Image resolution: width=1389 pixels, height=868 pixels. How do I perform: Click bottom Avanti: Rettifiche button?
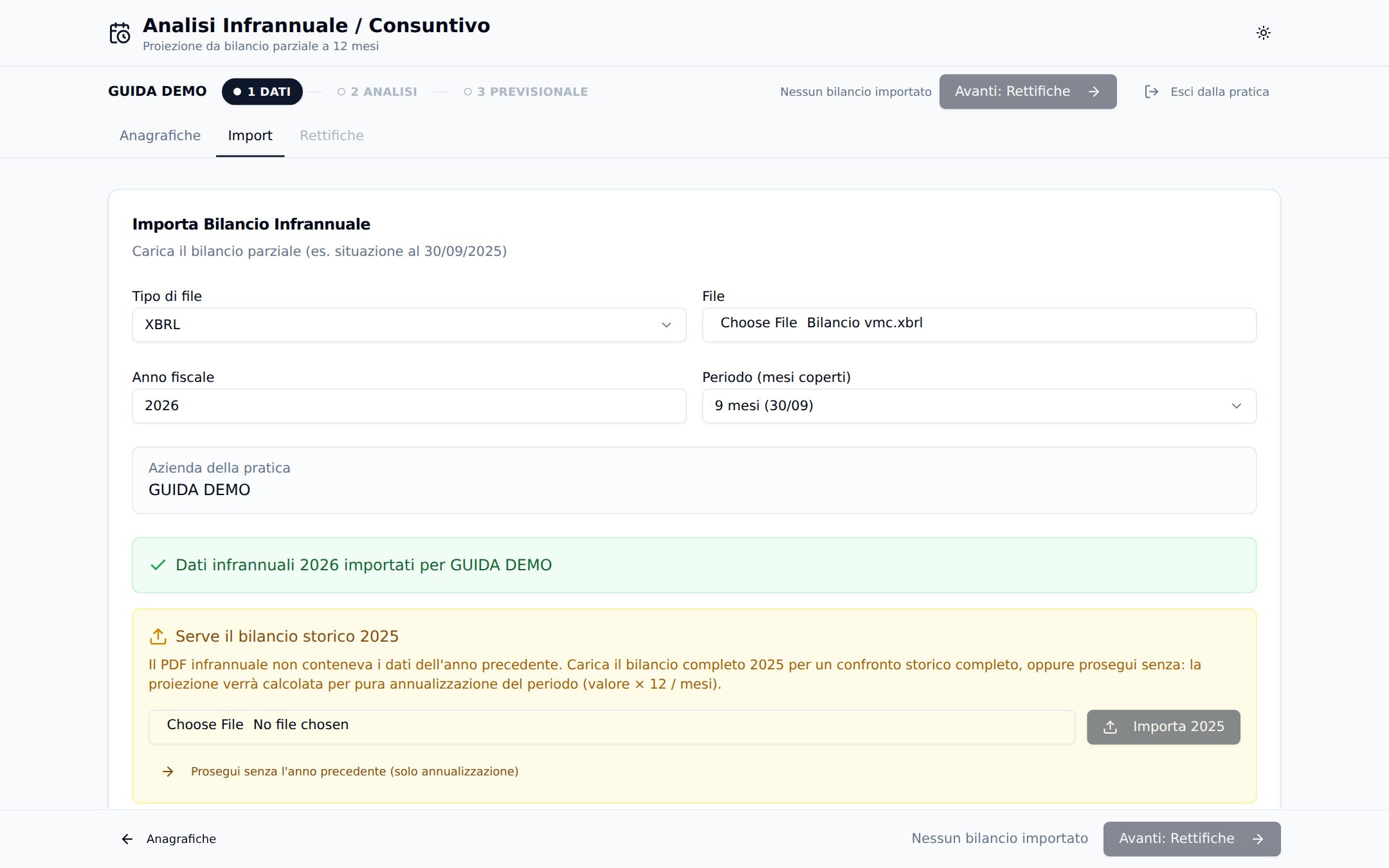coord(1192,839)
